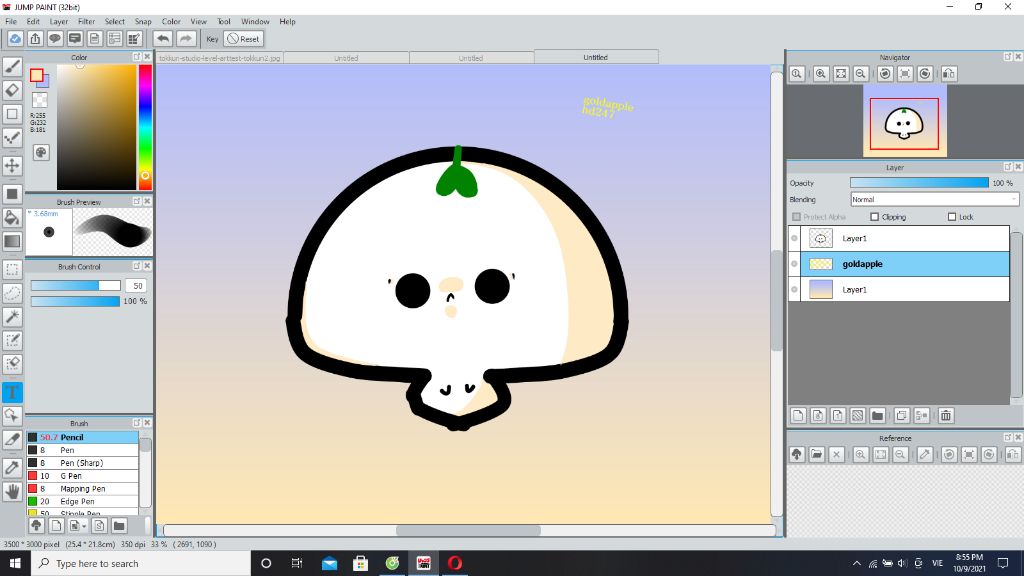Click the rainbow hue bar in Color panel
Viewport: 1024px width, 576px height.
145,127
